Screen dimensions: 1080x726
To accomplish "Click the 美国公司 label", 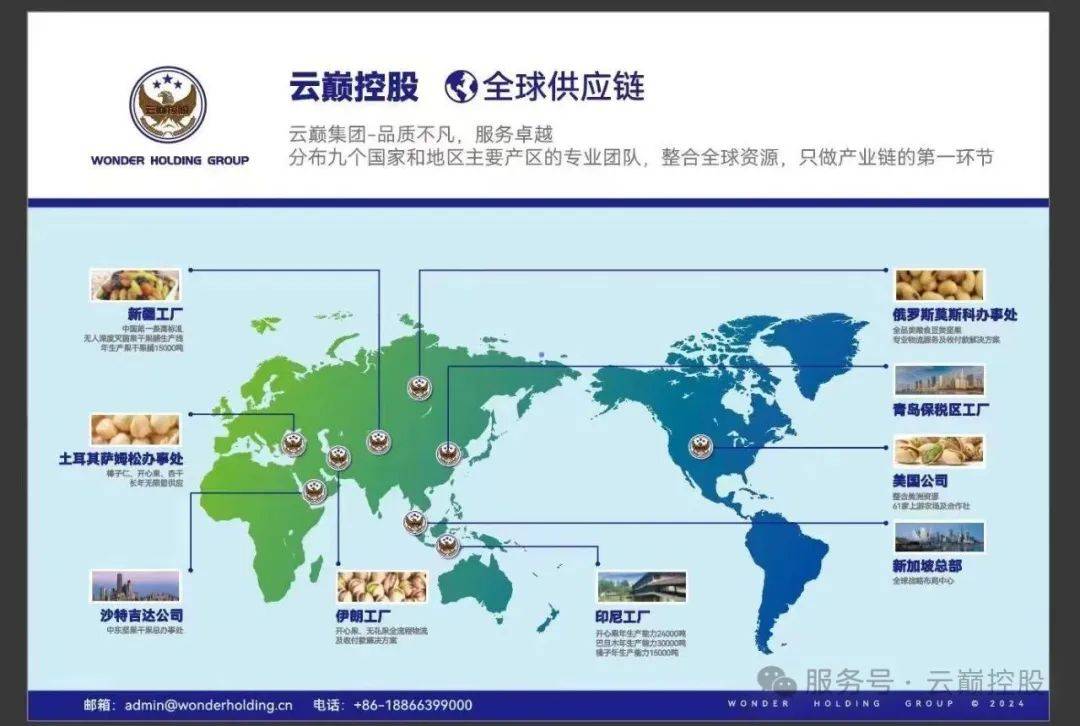I will (920, 481).
